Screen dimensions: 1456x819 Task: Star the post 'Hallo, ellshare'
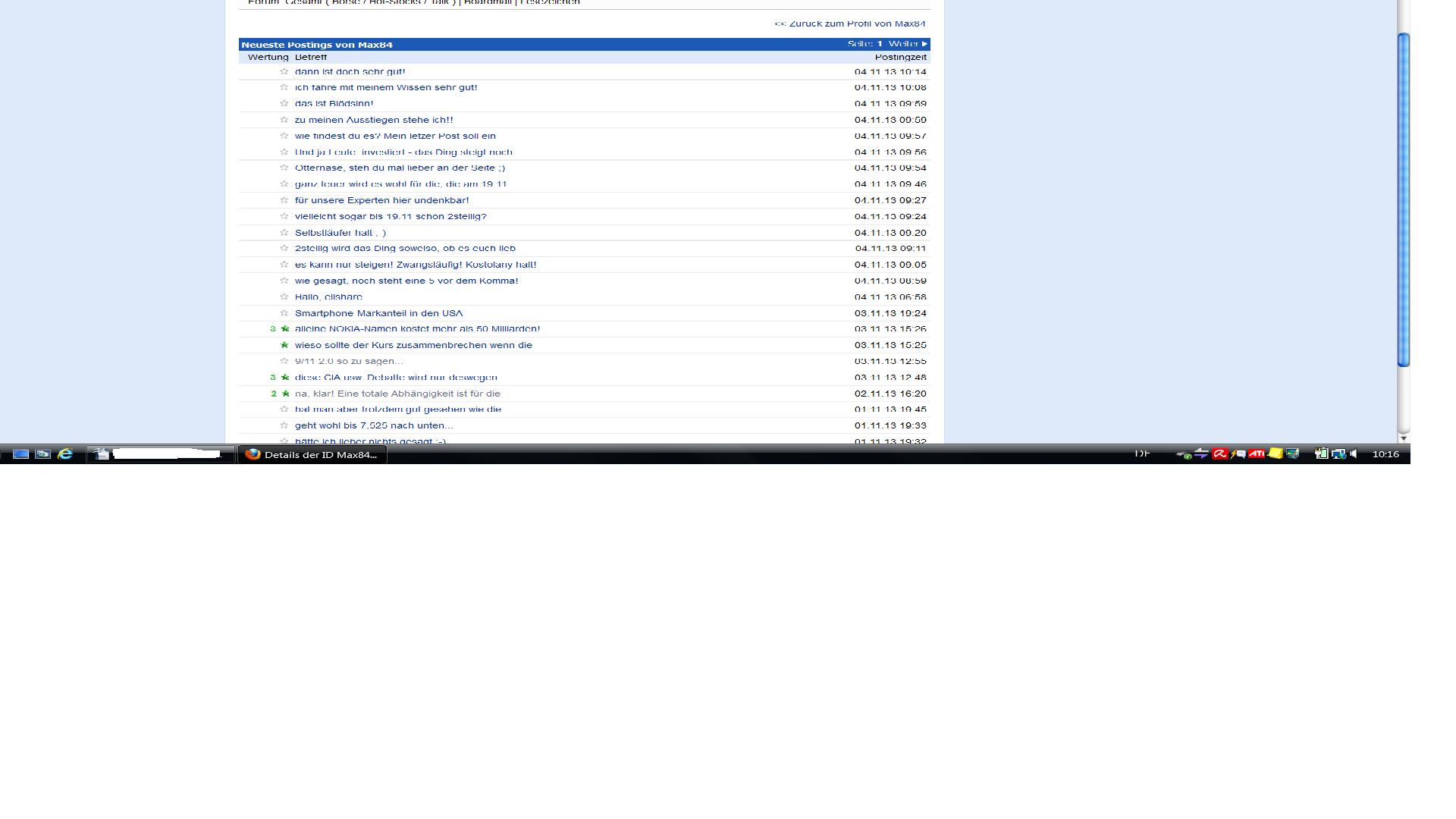click(x=284, y=297)
